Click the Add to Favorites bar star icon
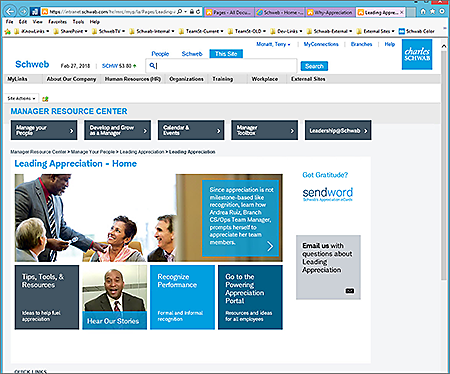The width and height of the screenshot is (450, 374). [x=8, y=32]
